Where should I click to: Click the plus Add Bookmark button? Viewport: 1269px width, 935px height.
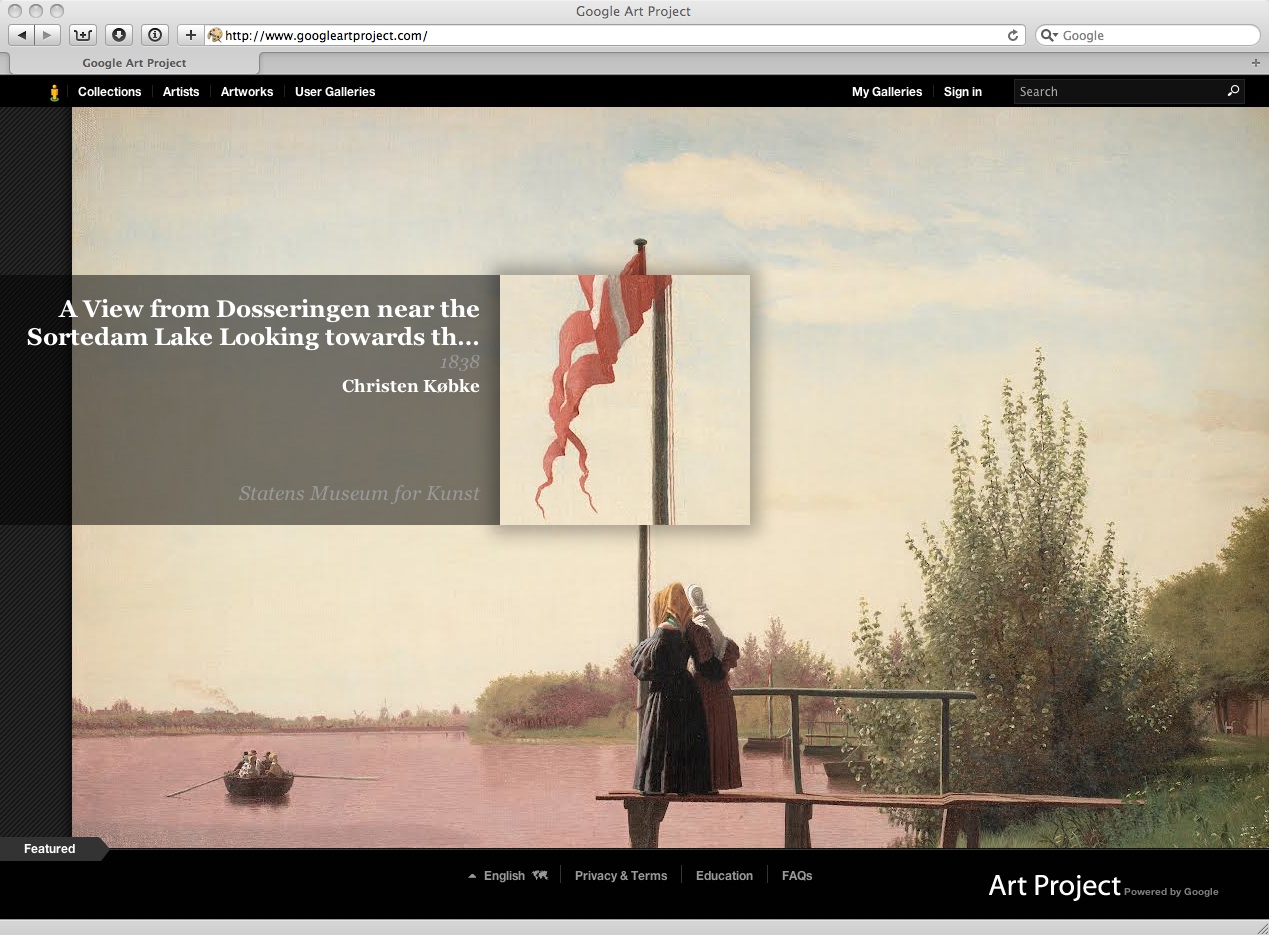pyautogui.click(x=191, y=35)
